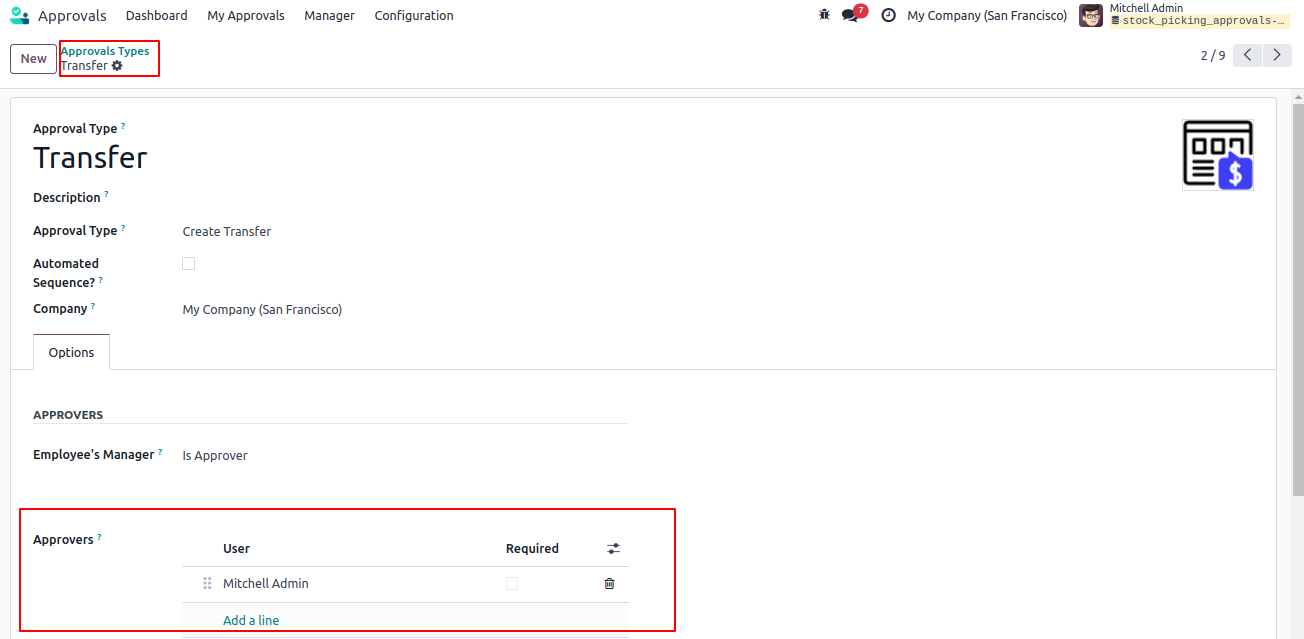This screenshot has height=639, width=1304.
Task: Click the User column header
Action: click(x=236, y=549)
